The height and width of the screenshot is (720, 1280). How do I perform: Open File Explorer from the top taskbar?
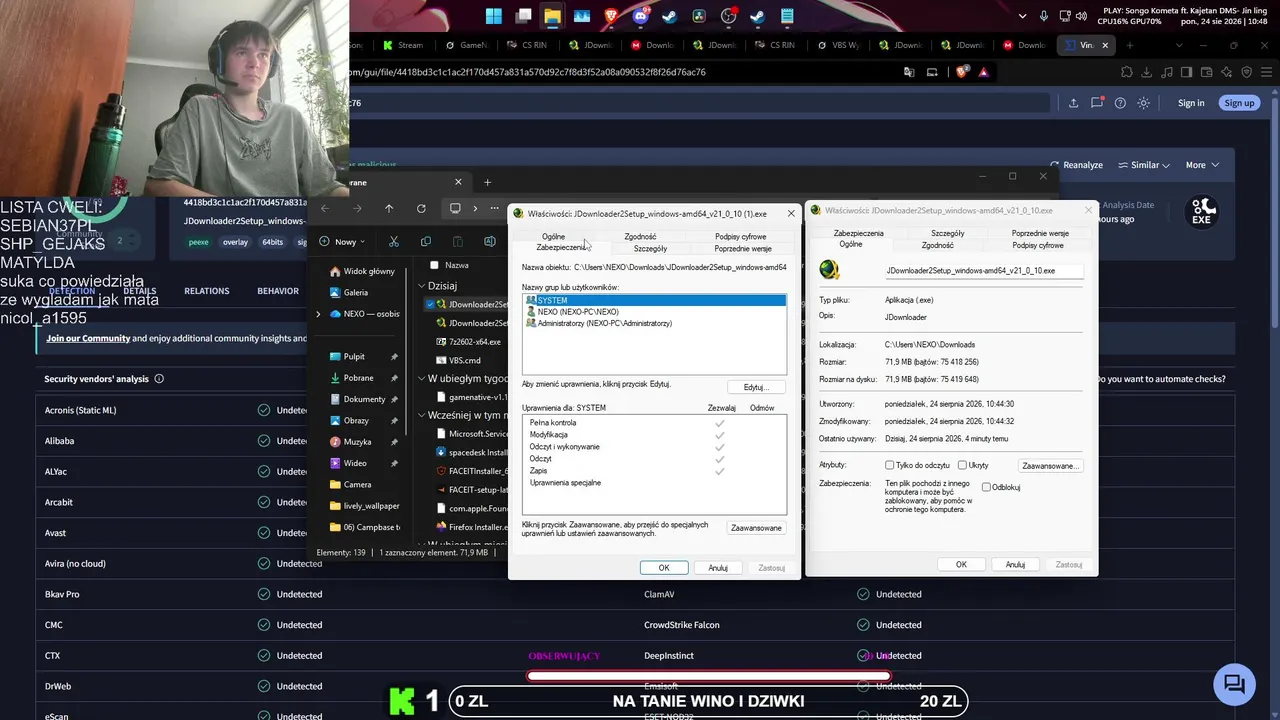point(552,16)
